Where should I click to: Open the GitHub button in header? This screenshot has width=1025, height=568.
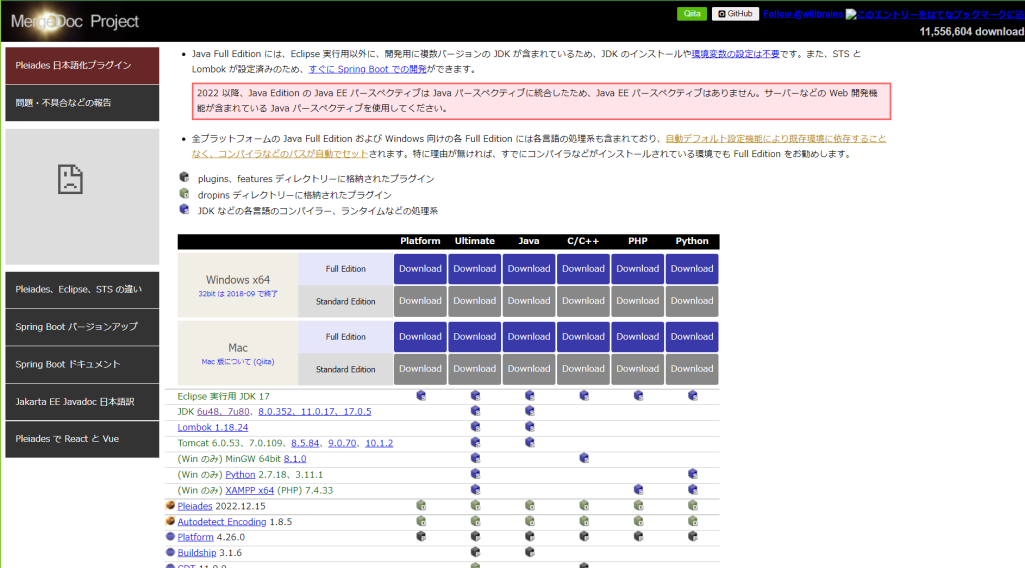[735, 14]
